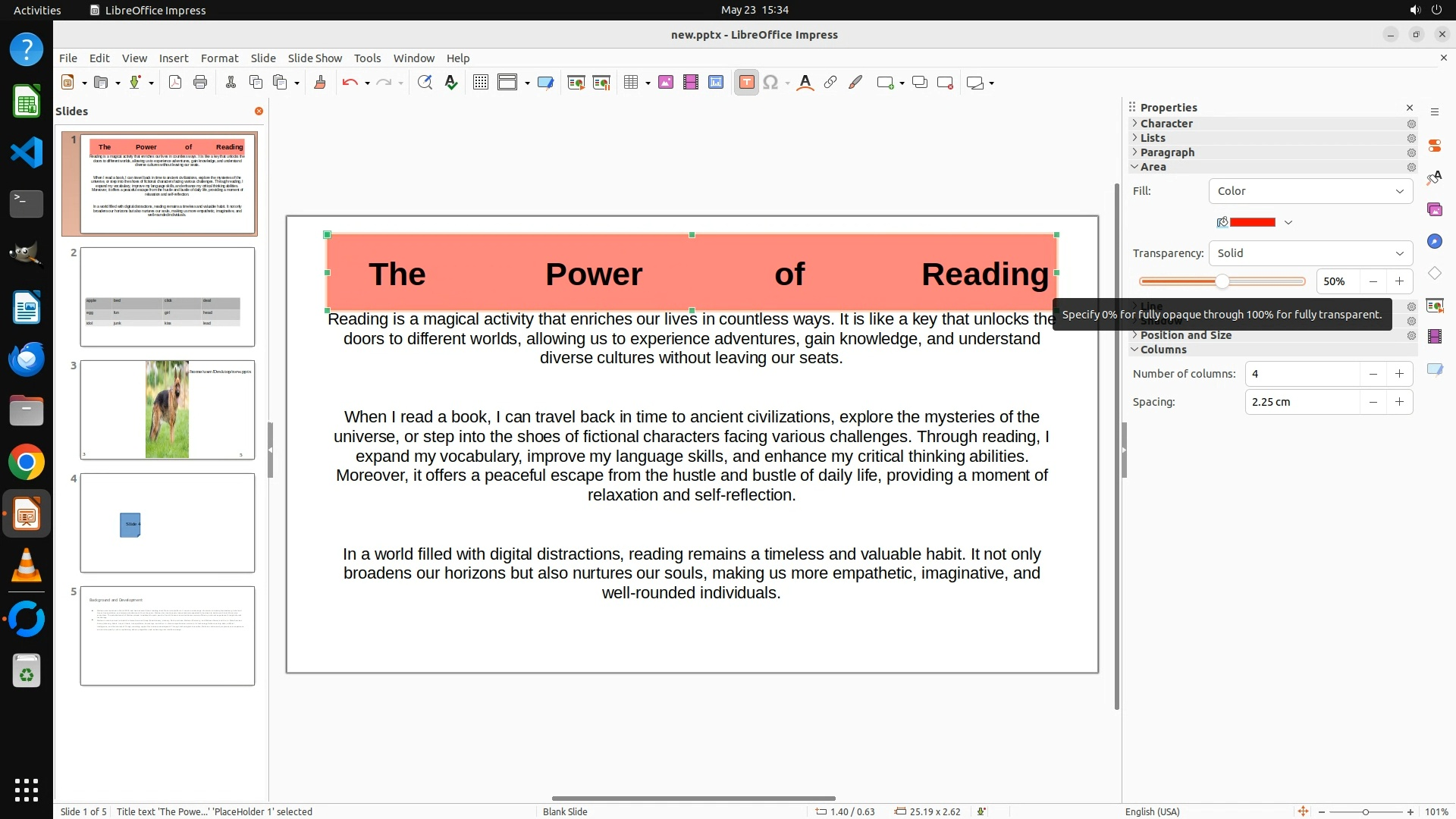Screen dimensions: 1456x819
Task: Click the Insert Table icon
Action: [631, 83]
